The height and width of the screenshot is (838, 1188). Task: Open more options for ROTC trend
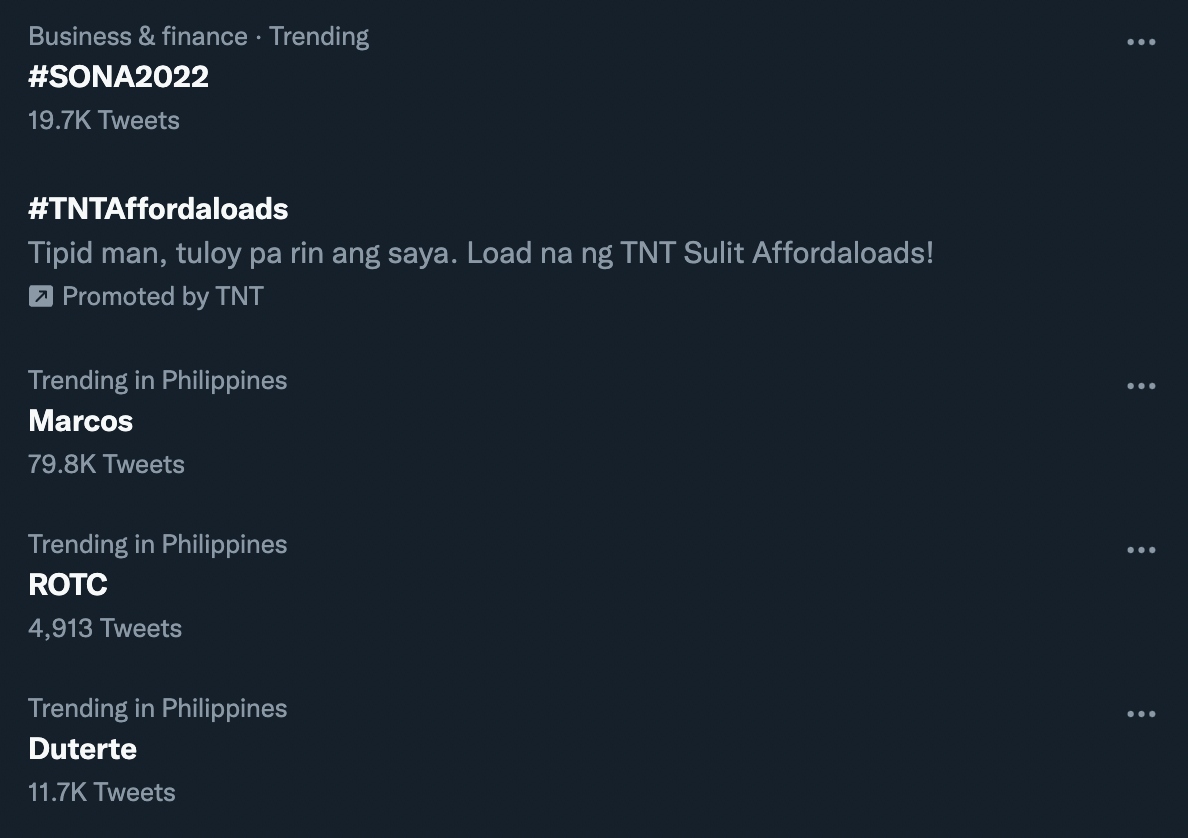pos(1141,550)
